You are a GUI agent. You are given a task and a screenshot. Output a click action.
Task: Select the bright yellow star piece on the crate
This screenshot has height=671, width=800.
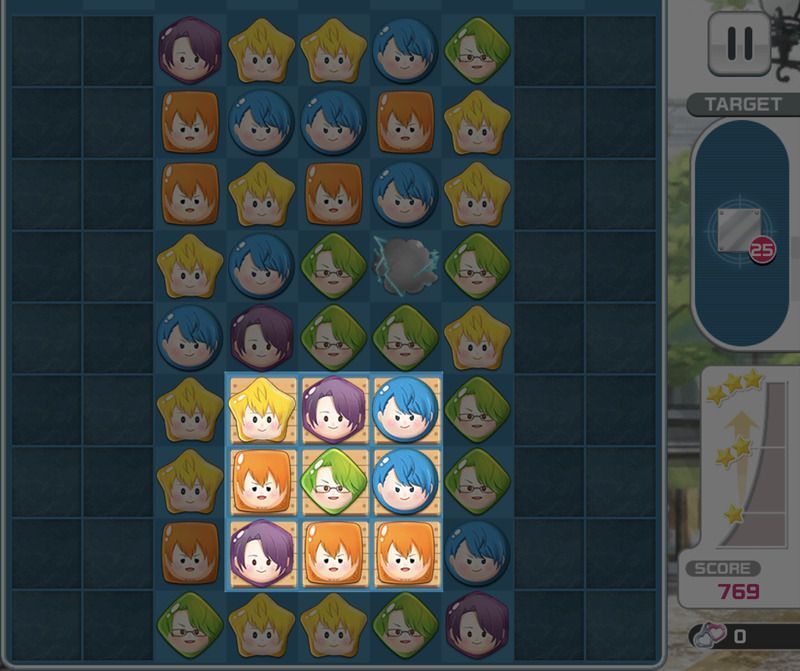[261, 410]
